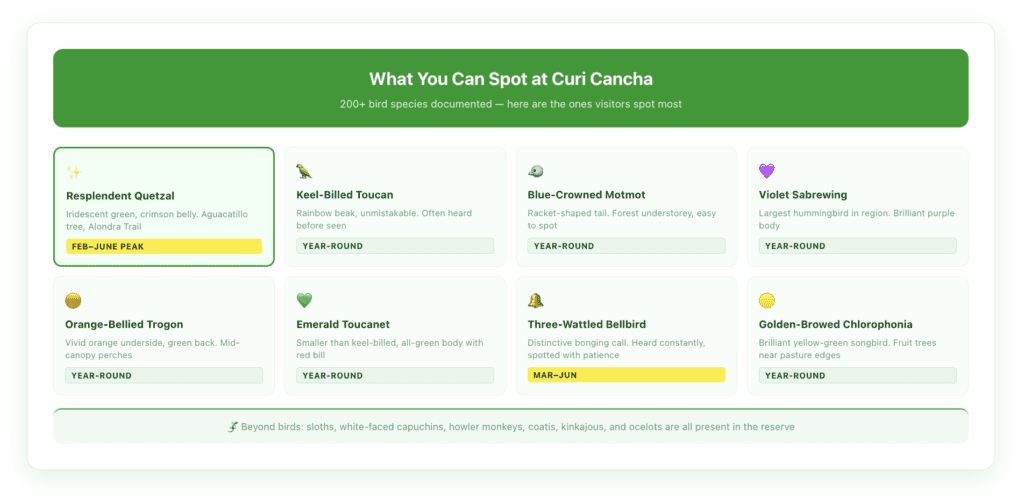The height and width of the screenshot is (499, 1024).
Task: Select the yellow Mar–Jun season badge
Action: (x=626, y=375)
